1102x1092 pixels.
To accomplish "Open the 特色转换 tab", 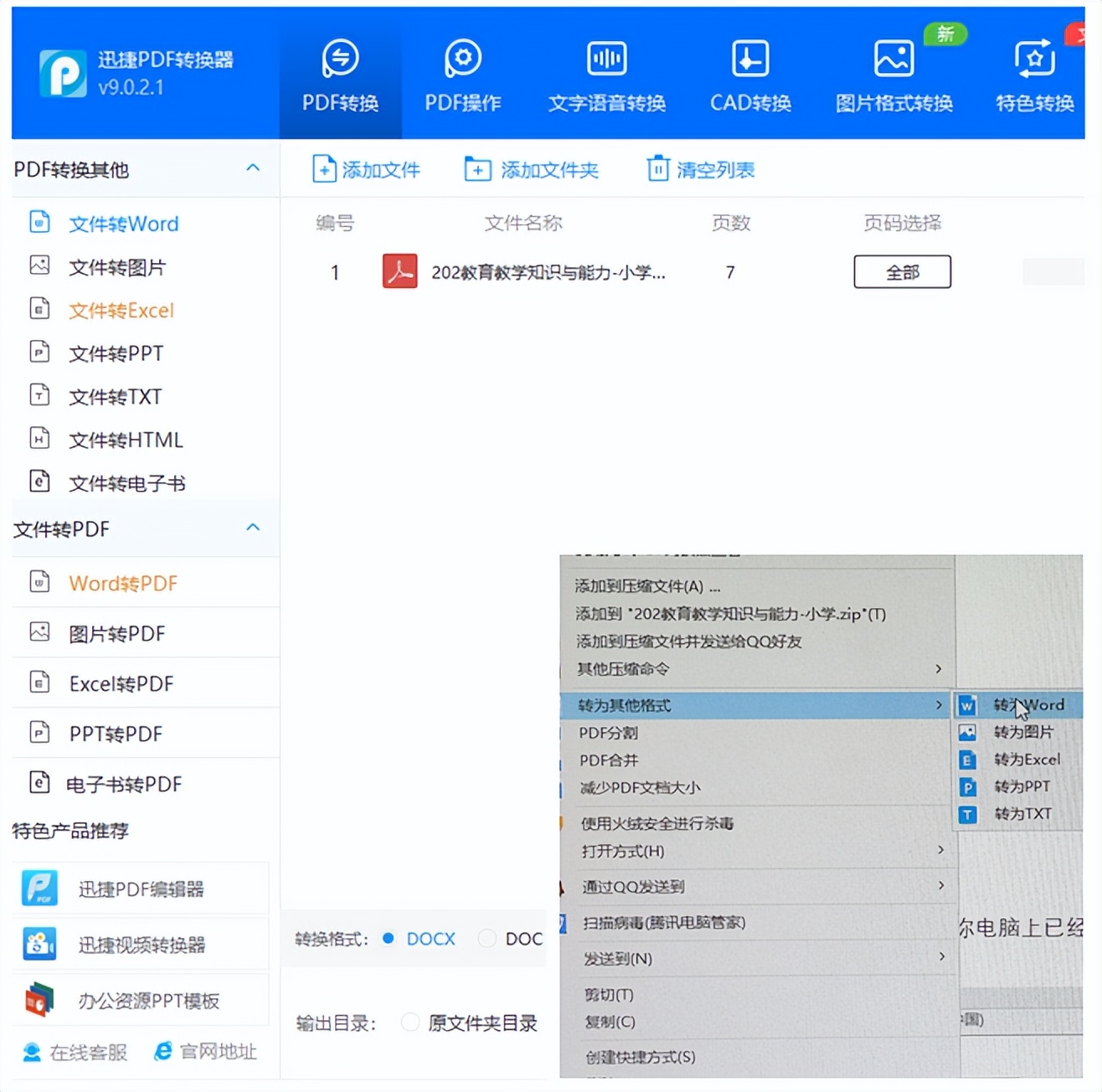I will pos(1035,77).
